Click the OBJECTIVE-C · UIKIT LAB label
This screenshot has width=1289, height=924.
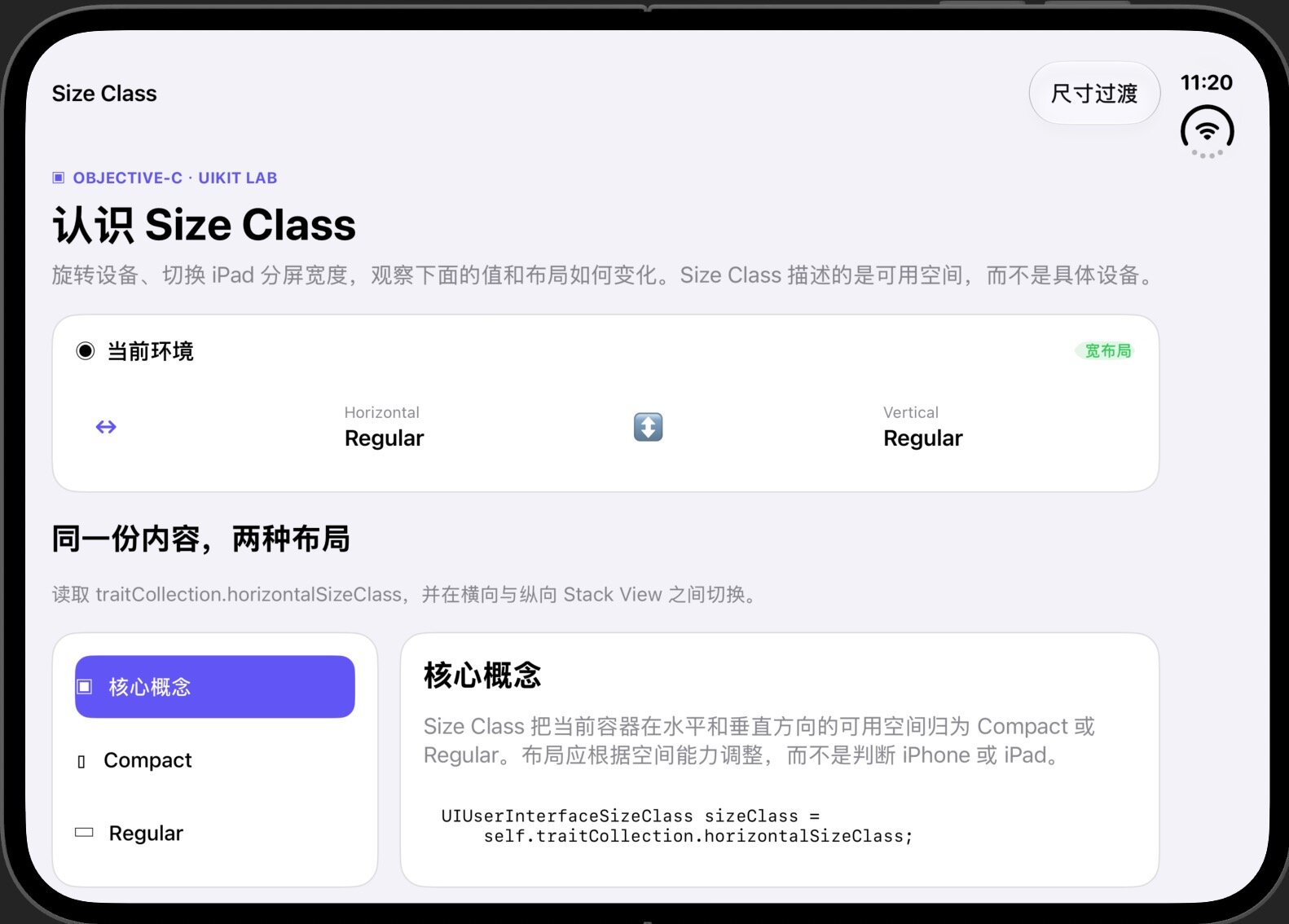(175, 178)
